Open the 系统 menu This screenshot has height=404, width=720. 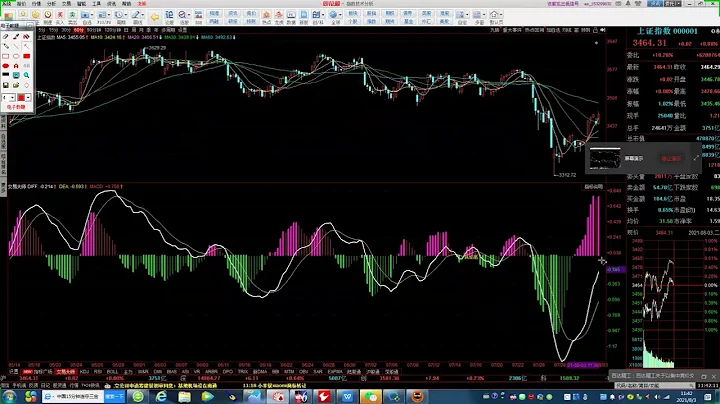click(6, 4)
